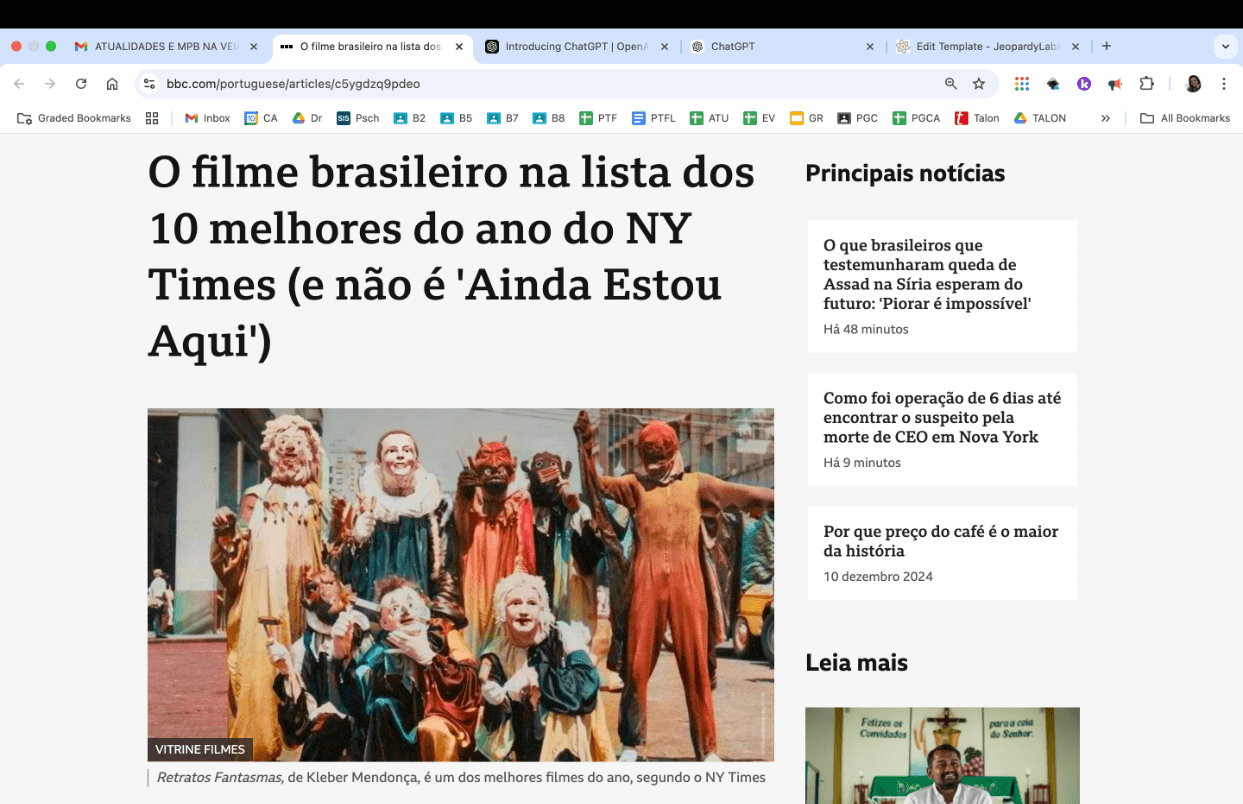Viewport: 1243px width, 804px height.
Task: Bookmark this page with the star icon
Action: [x=979, y=84]
